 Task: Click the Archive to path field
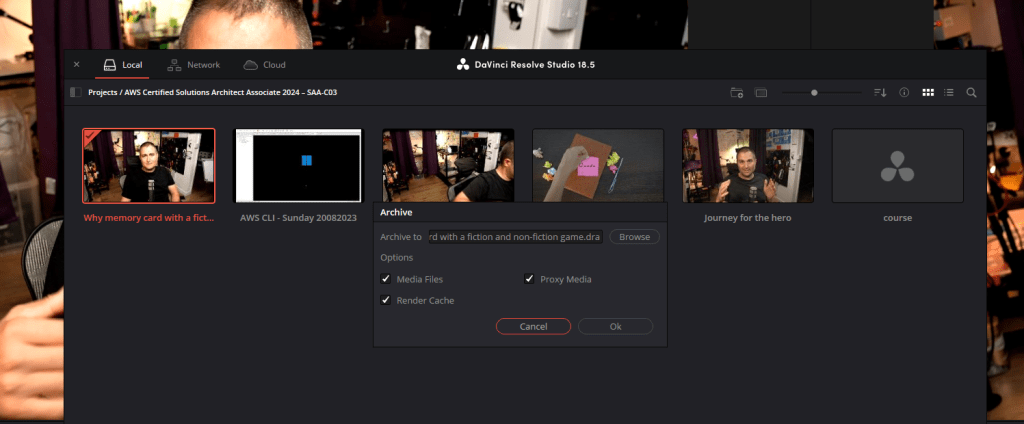click(516, 237)
